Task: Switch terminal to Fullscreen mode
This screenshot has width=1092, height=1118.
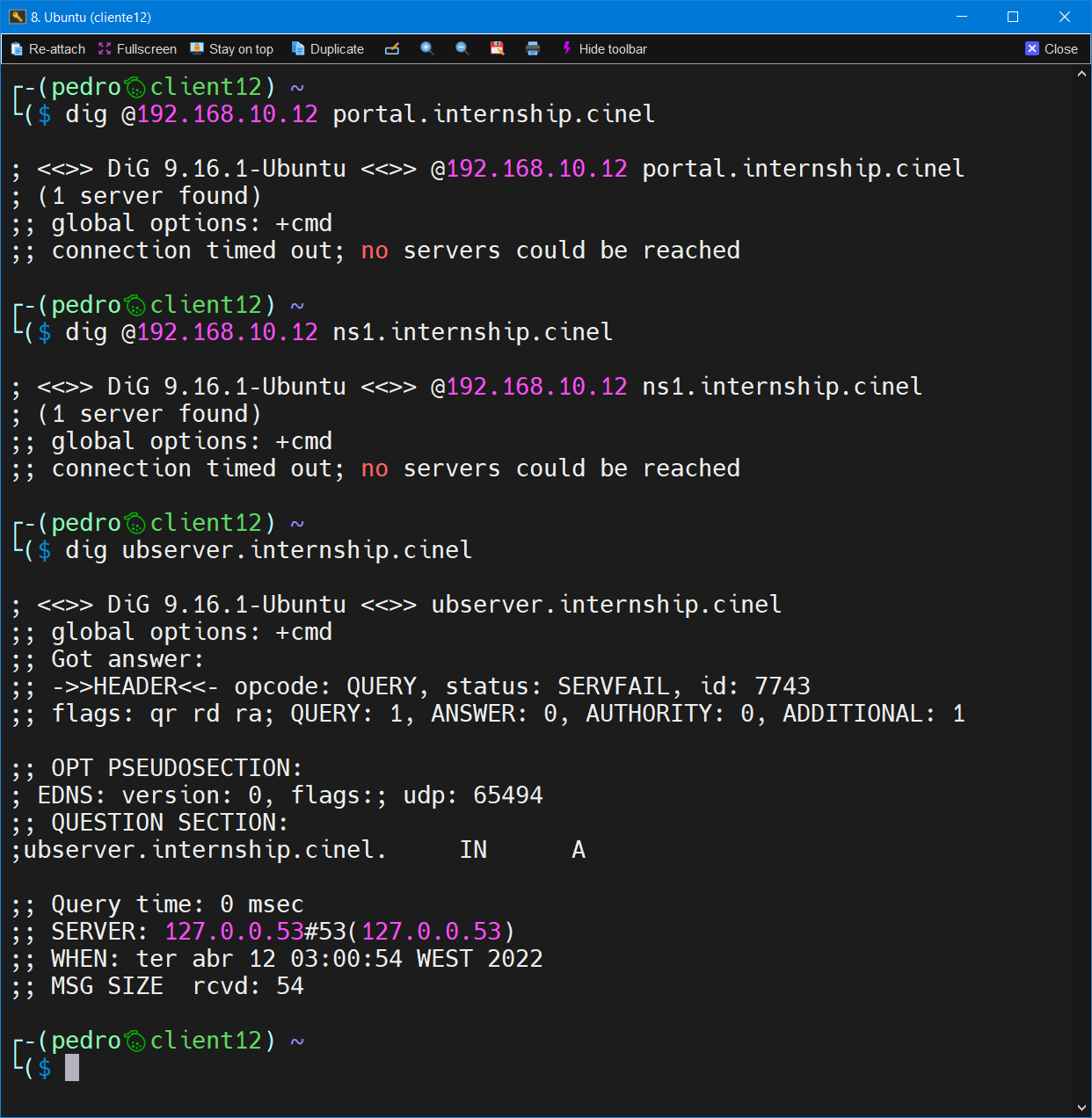Action: 138,49
